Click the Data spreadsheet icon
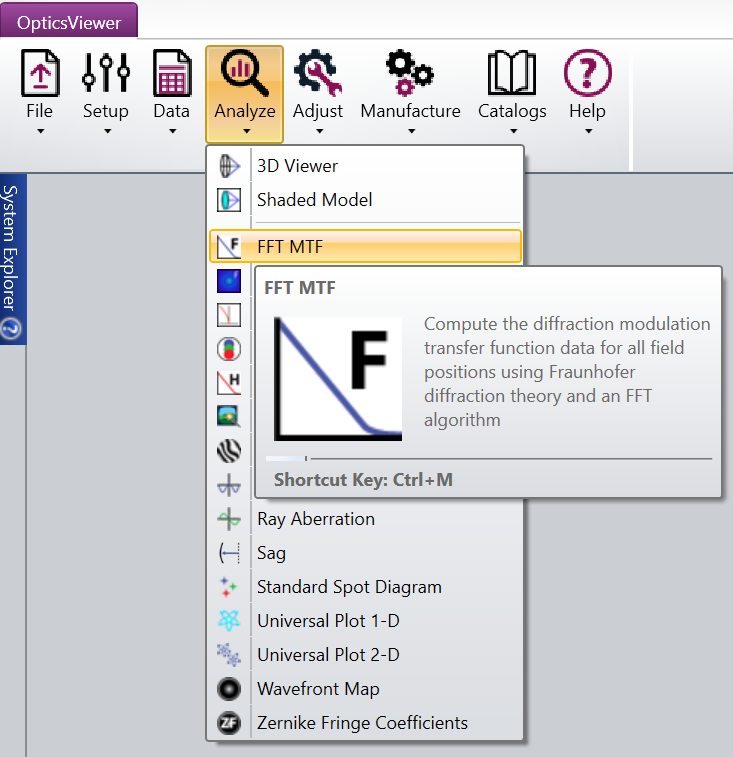The width and height of the screenshot is (733, 757). [172, 73]
